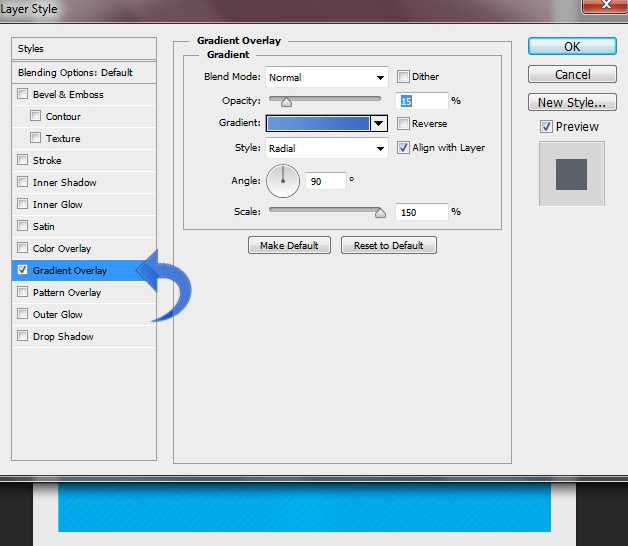
Task: Disable the Preview checkbox
Action: 546,127
